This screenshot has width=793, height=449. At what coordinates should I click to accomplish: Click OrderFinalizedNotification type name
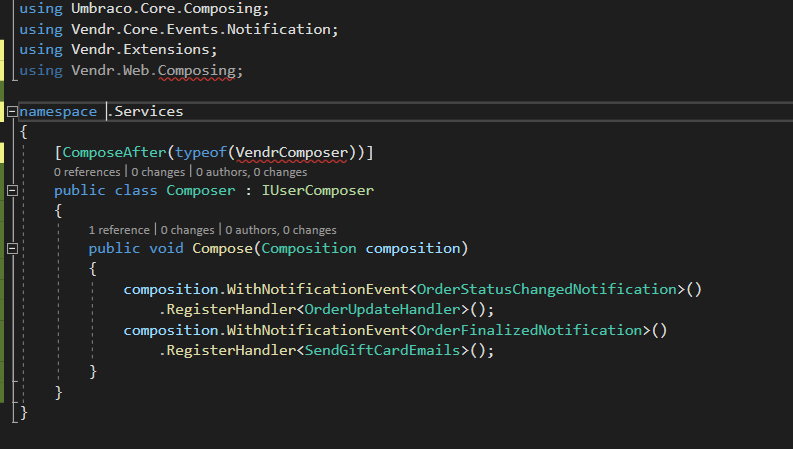coord(530,330)
